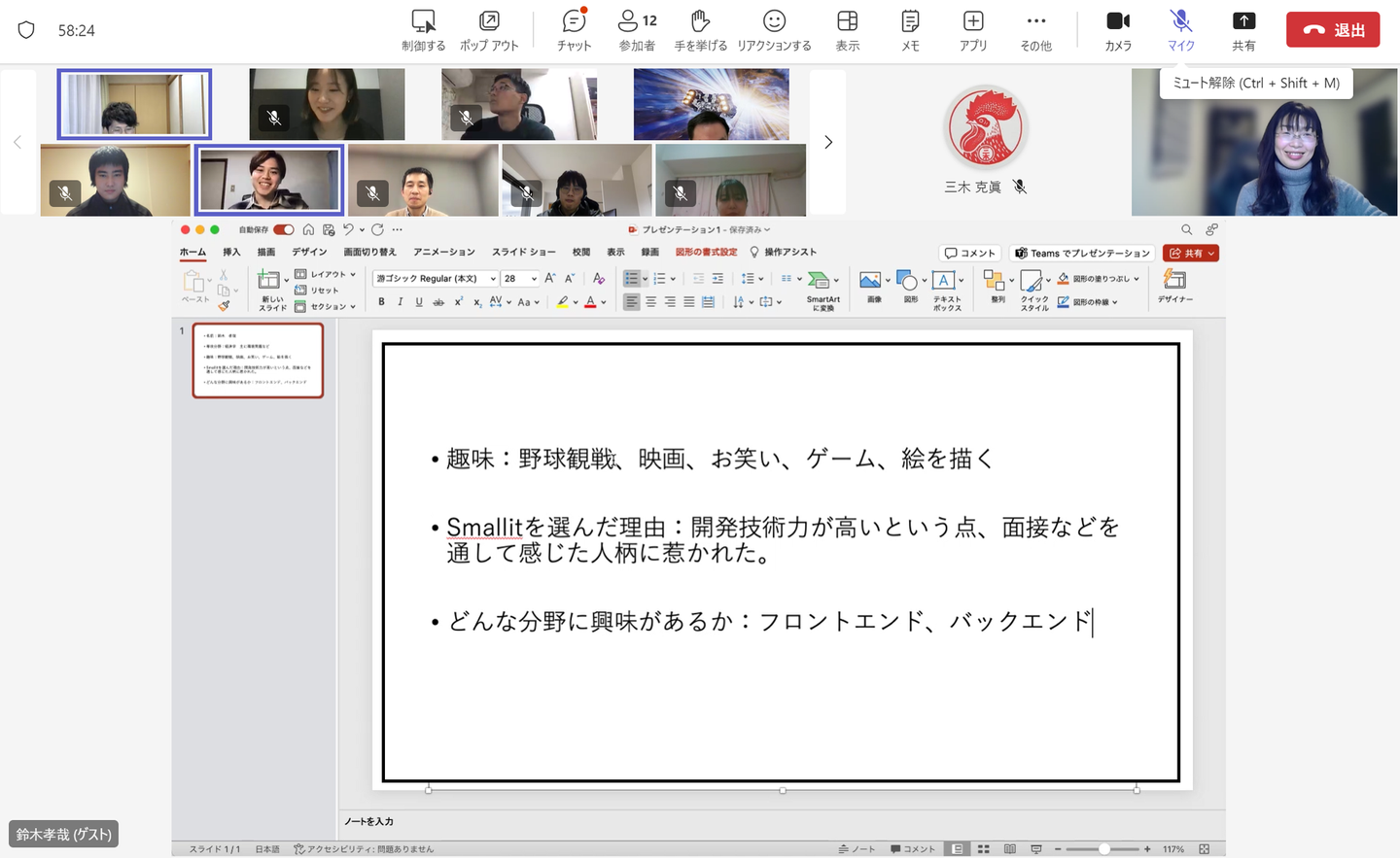This screenshot has height=858, width=1400.
Task: Leave the meeting with 退出 button
Action: pos(1332,29)
